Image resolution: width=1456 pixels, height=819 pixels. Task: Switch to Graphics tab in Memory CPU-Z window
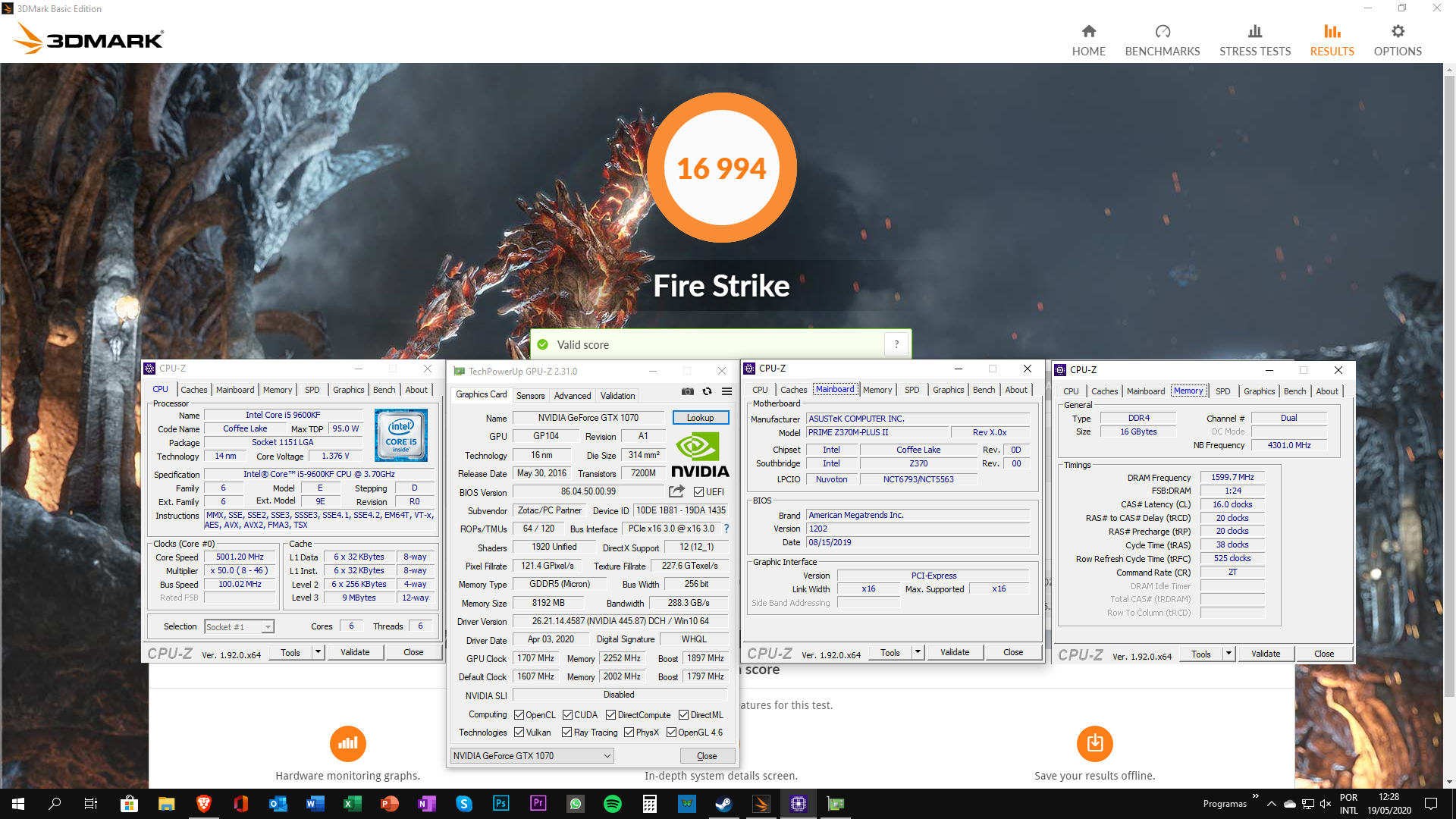click(x=1259, y=391)
